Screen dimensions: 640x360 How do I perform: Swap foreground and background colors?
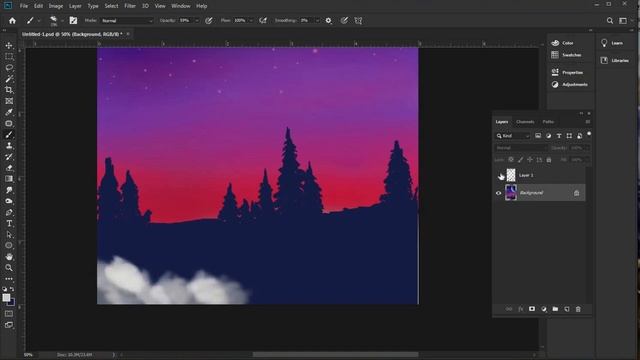pos(12,289)
